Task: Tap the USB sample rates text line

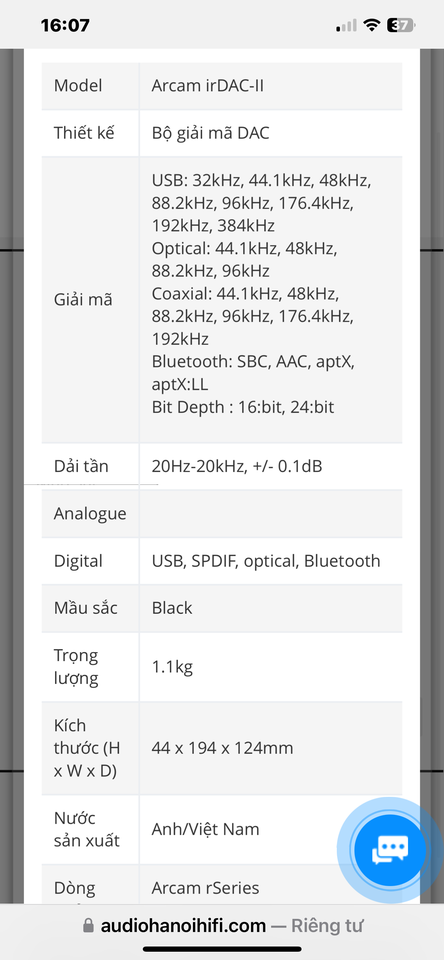Action: pyautogui.click(x=262, y=180)
